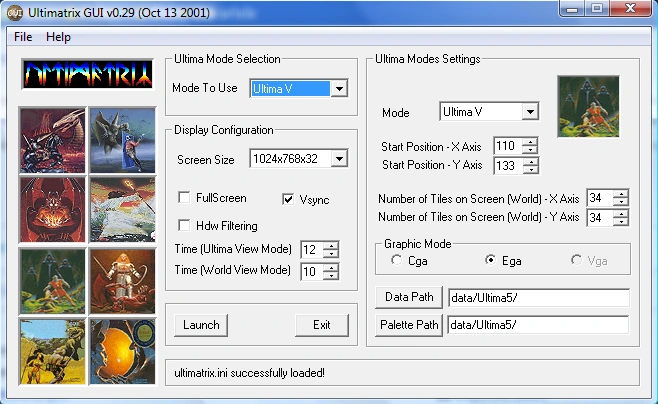Click the Start Position X Axis value field
The height and width of the screenshot is (404, 658).
[x=508, y=146]
